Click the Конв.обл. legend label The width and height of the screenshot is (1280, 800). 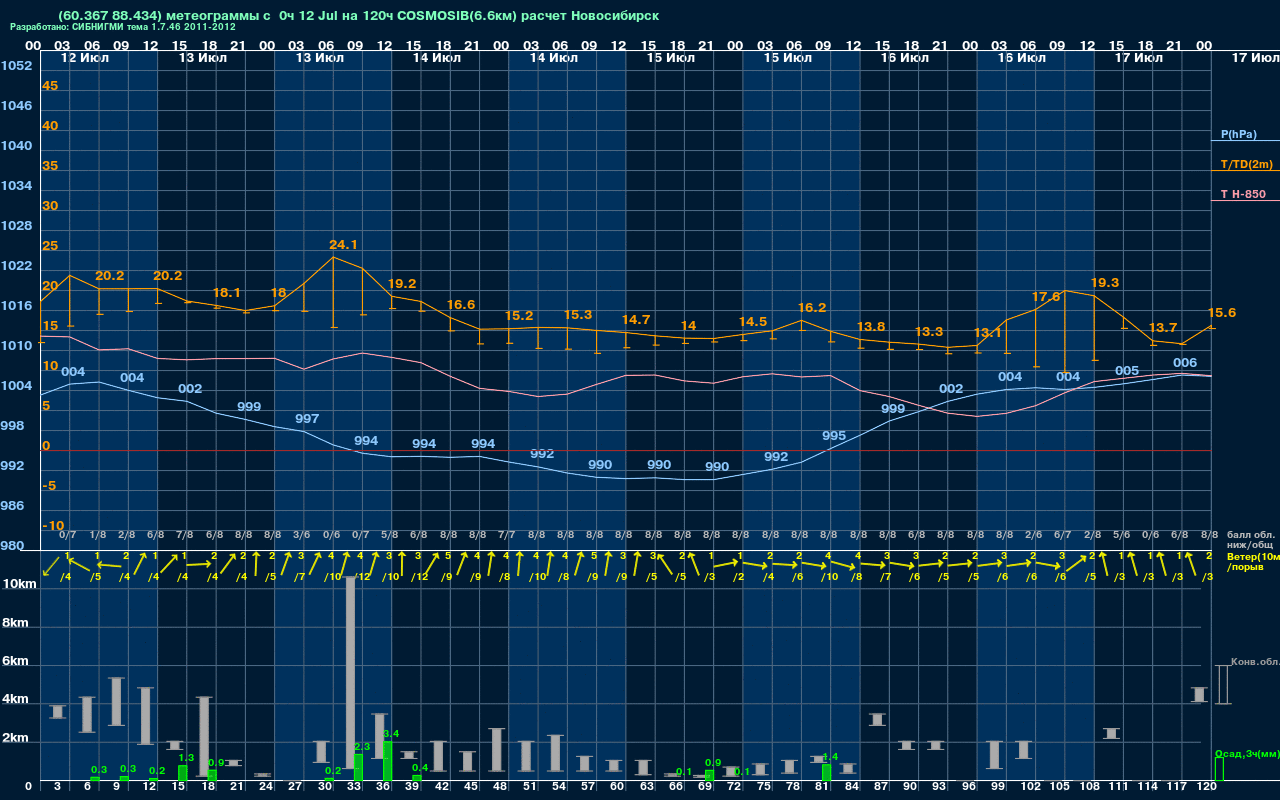1255,662
